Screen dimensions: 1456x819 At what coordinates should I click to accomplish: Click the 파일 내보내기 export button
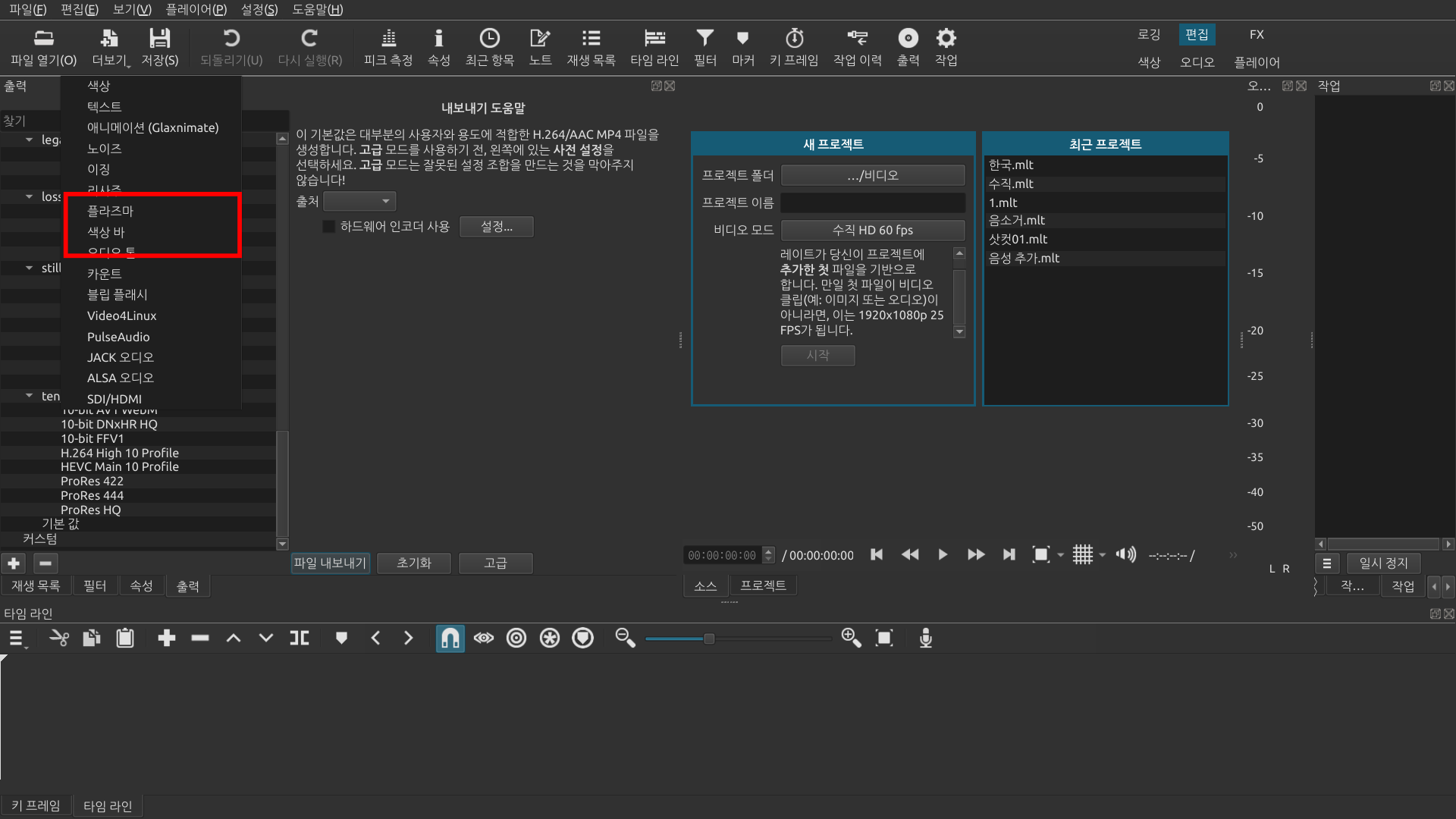pyautogui.click(x=330, y=563)
